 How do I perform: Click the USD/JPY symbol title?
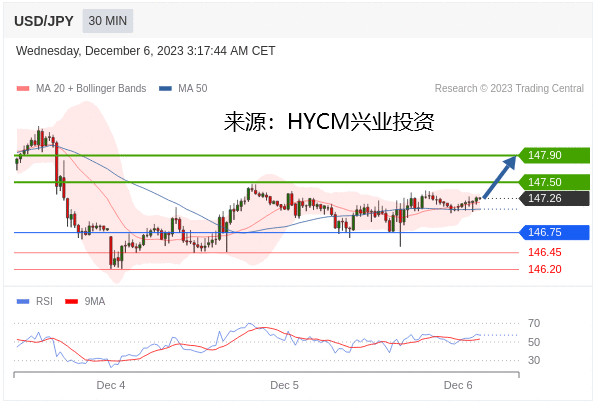tap(44, 21)
